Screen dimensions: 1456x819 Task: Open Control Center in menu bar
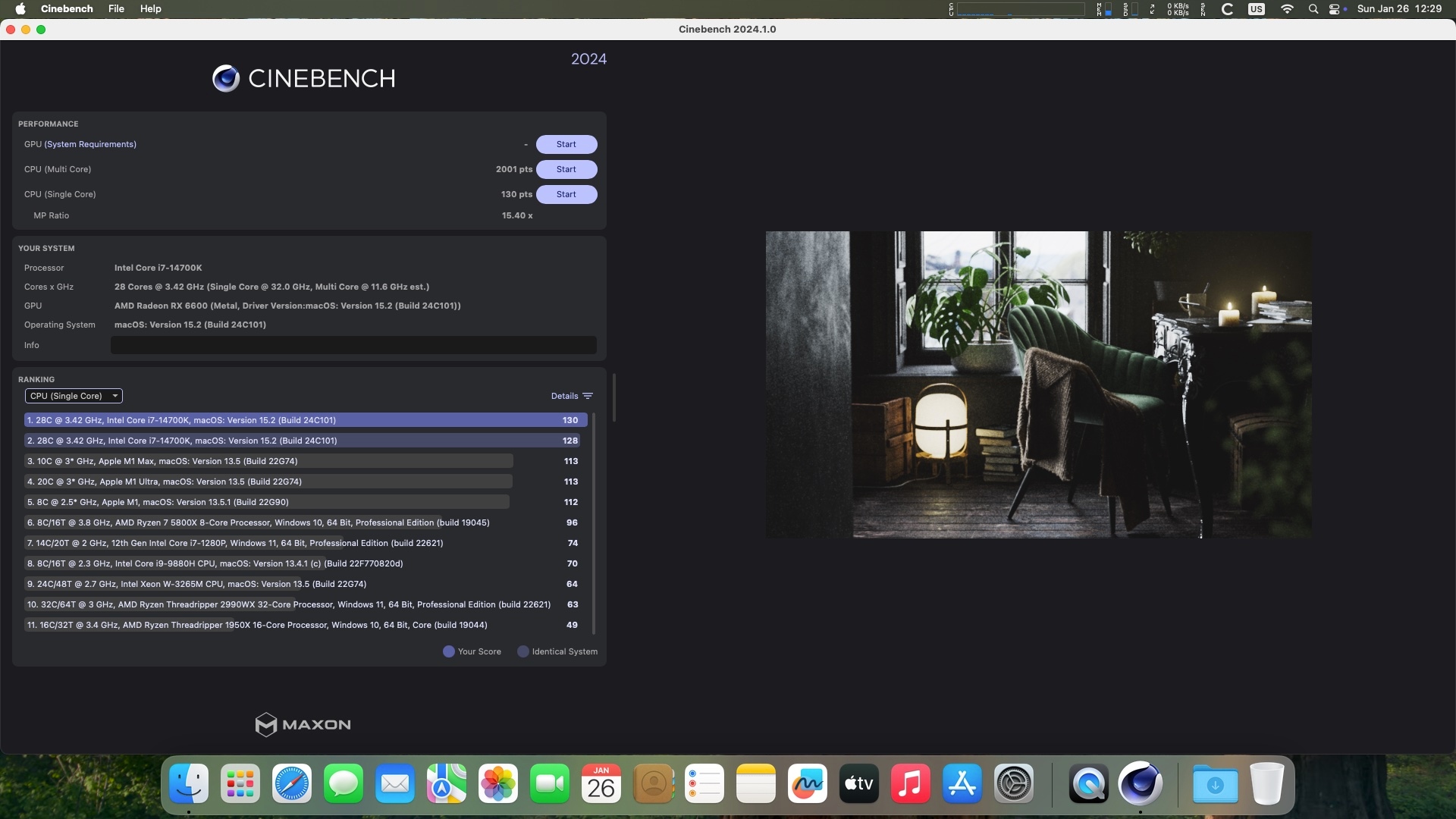pyautogui.click(x=1335, y=9)
